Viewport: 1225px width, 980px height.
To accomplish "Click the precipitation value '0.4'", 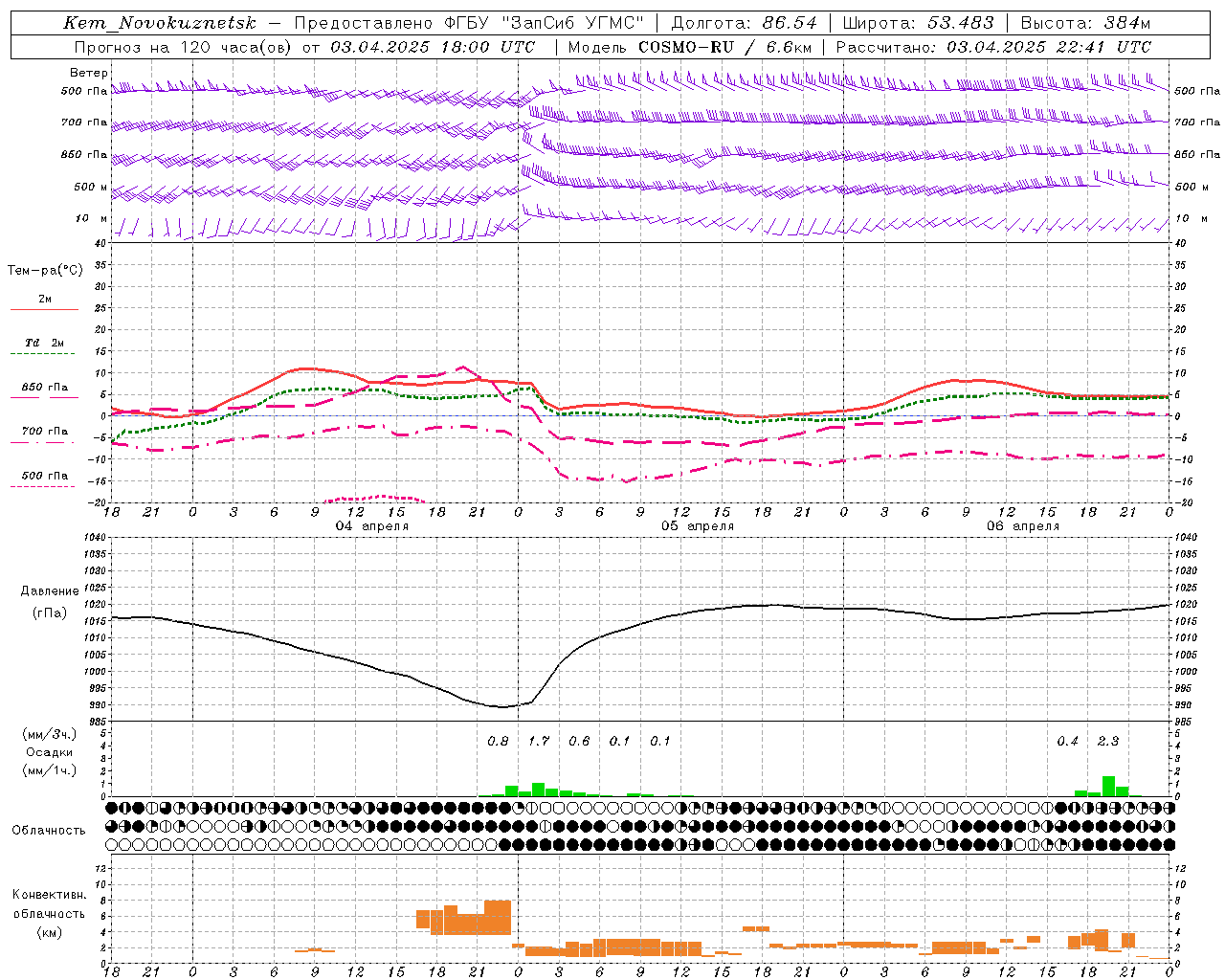I will (x=1067, y=742).
